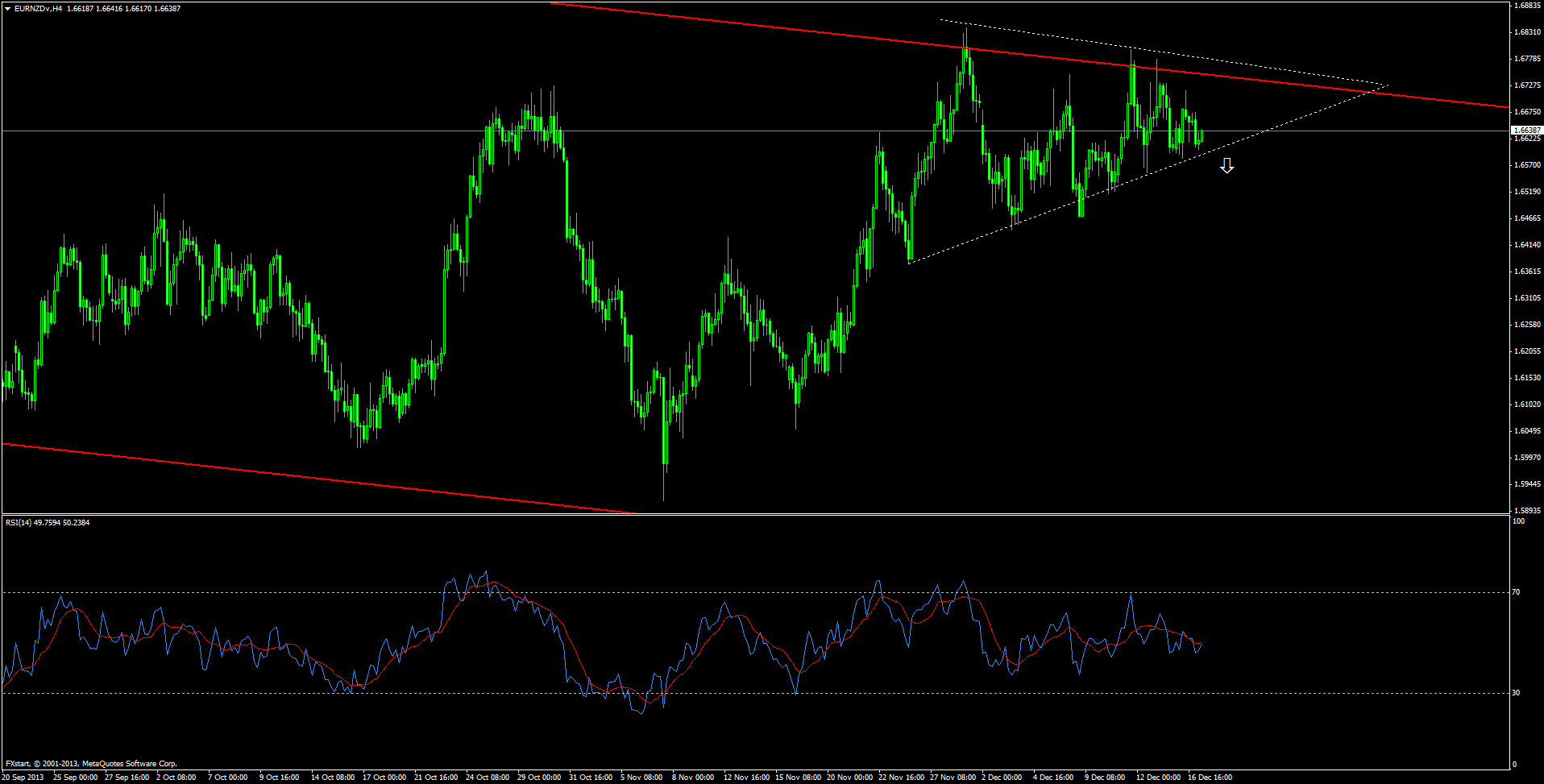
Task: Click the 1.59445 price axis label
Action: (x=1527, y=484)
